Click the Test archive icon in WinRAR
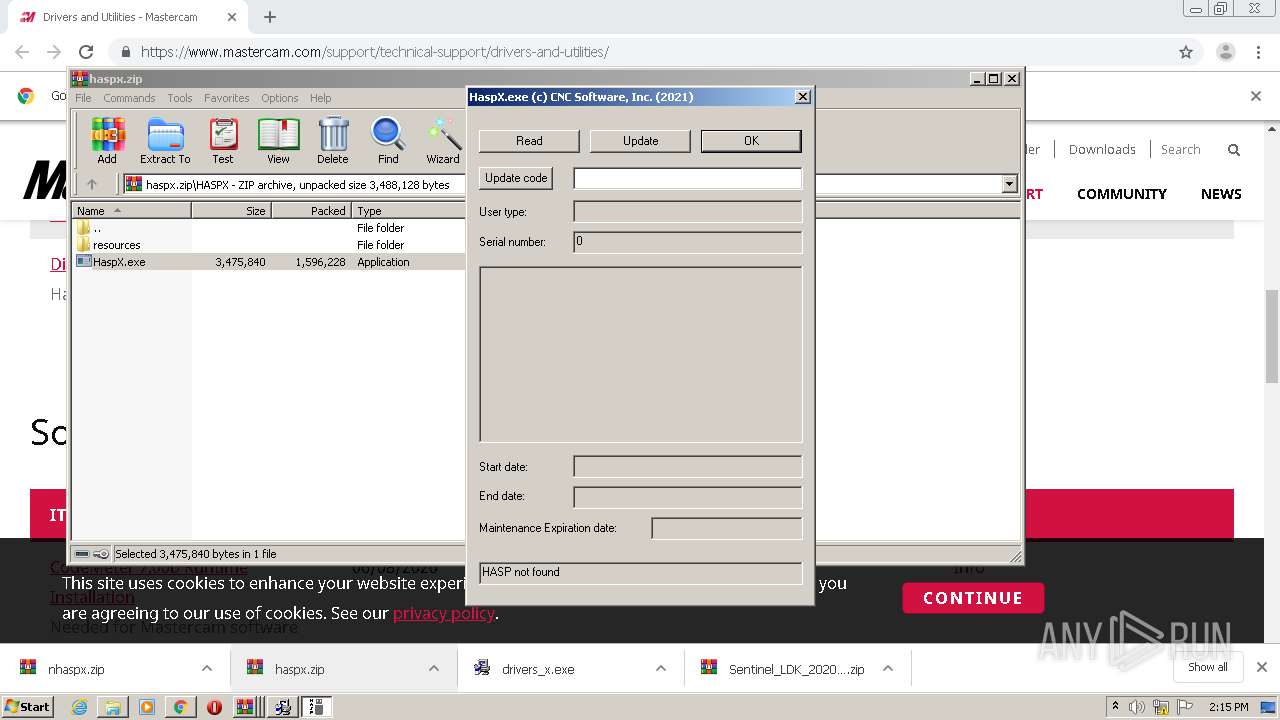 [x=223, y=140]
